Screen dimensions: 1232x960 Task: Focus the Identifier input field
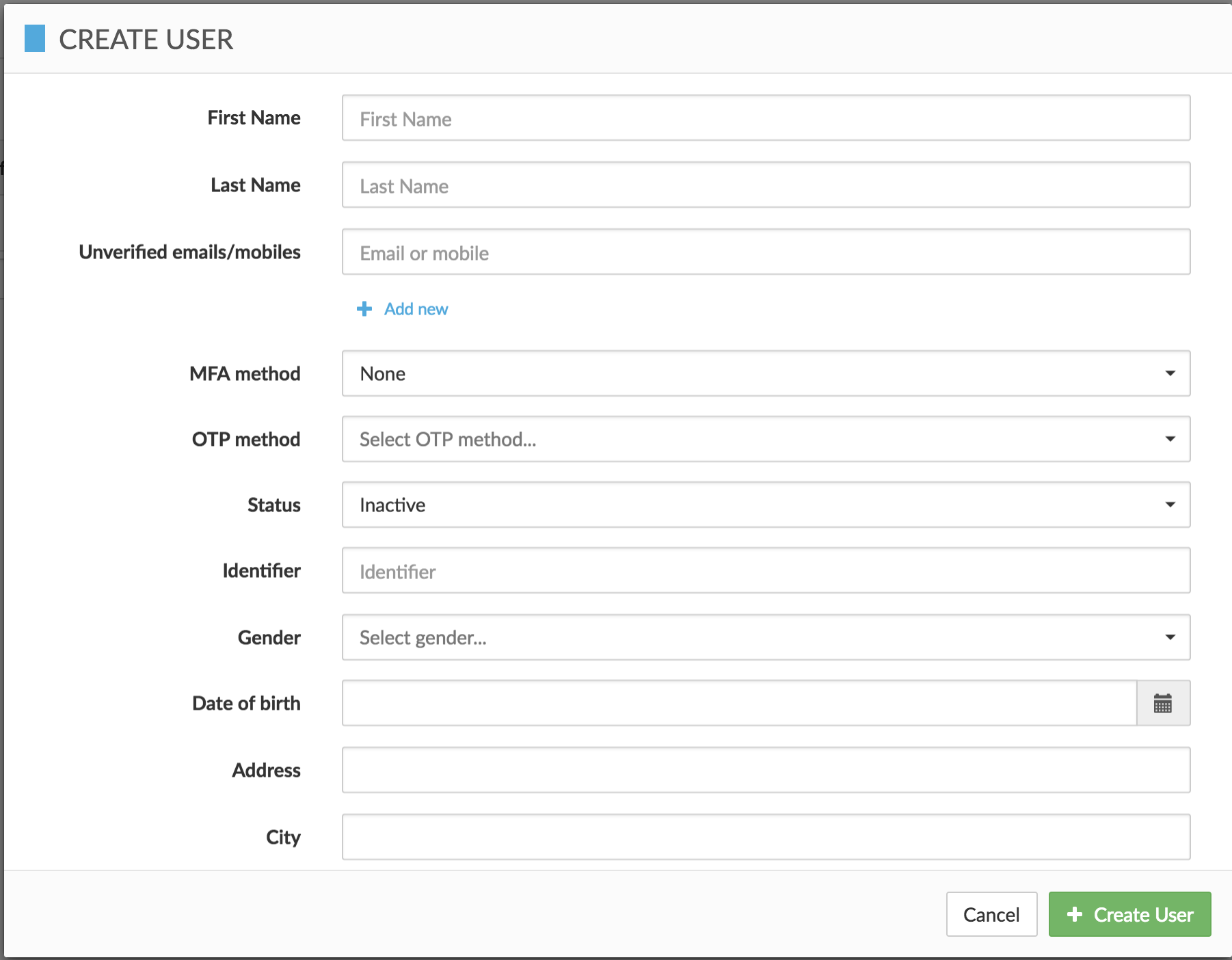(766, 570)
